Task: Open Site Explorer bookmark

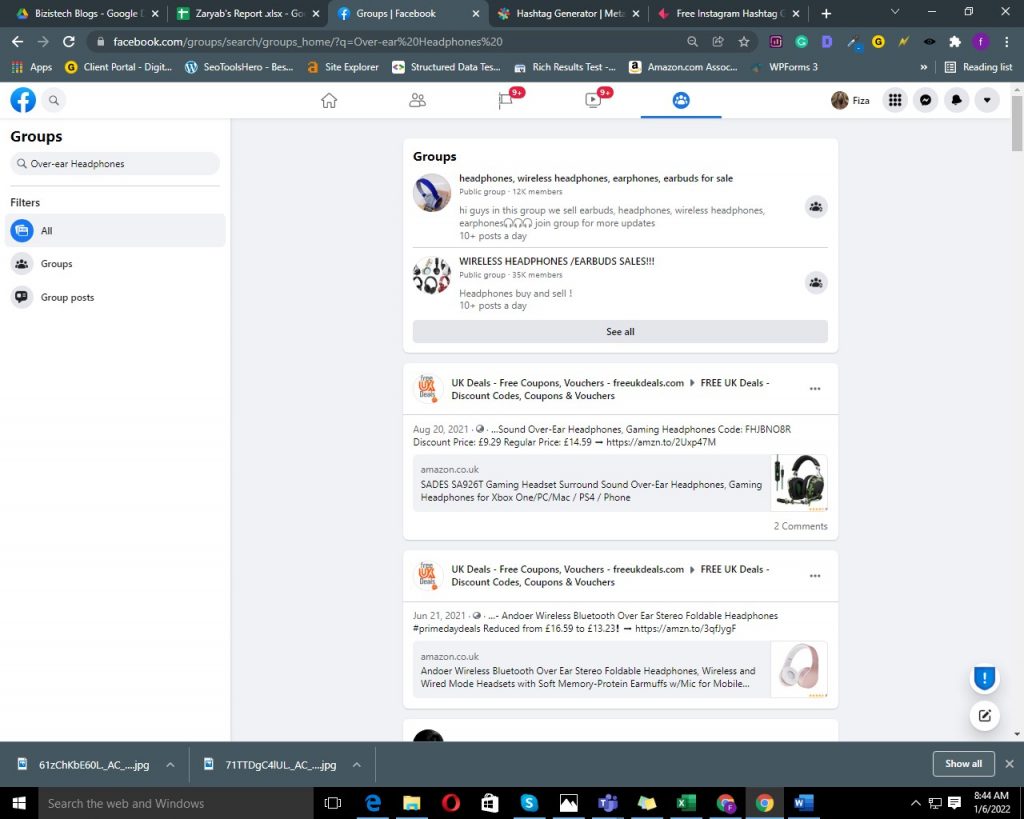Action: (342, 67)
